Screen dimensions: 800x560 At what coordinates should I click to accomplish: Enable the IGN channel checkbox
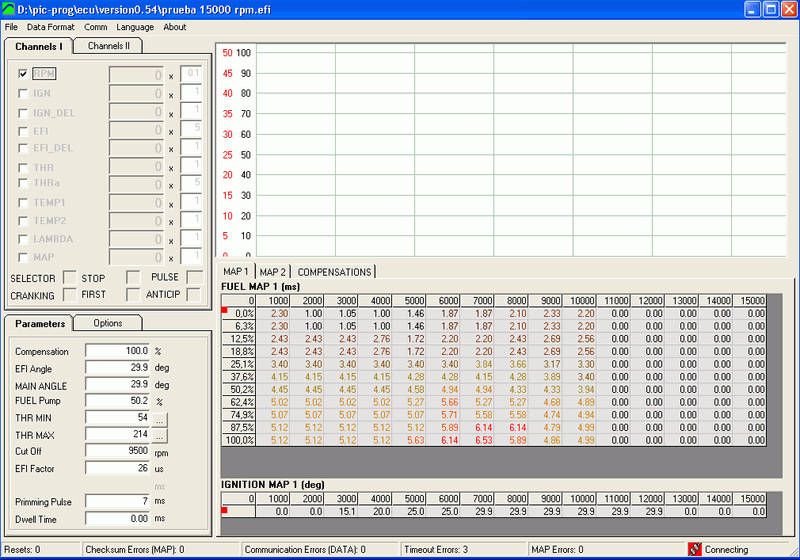(23, 93)
